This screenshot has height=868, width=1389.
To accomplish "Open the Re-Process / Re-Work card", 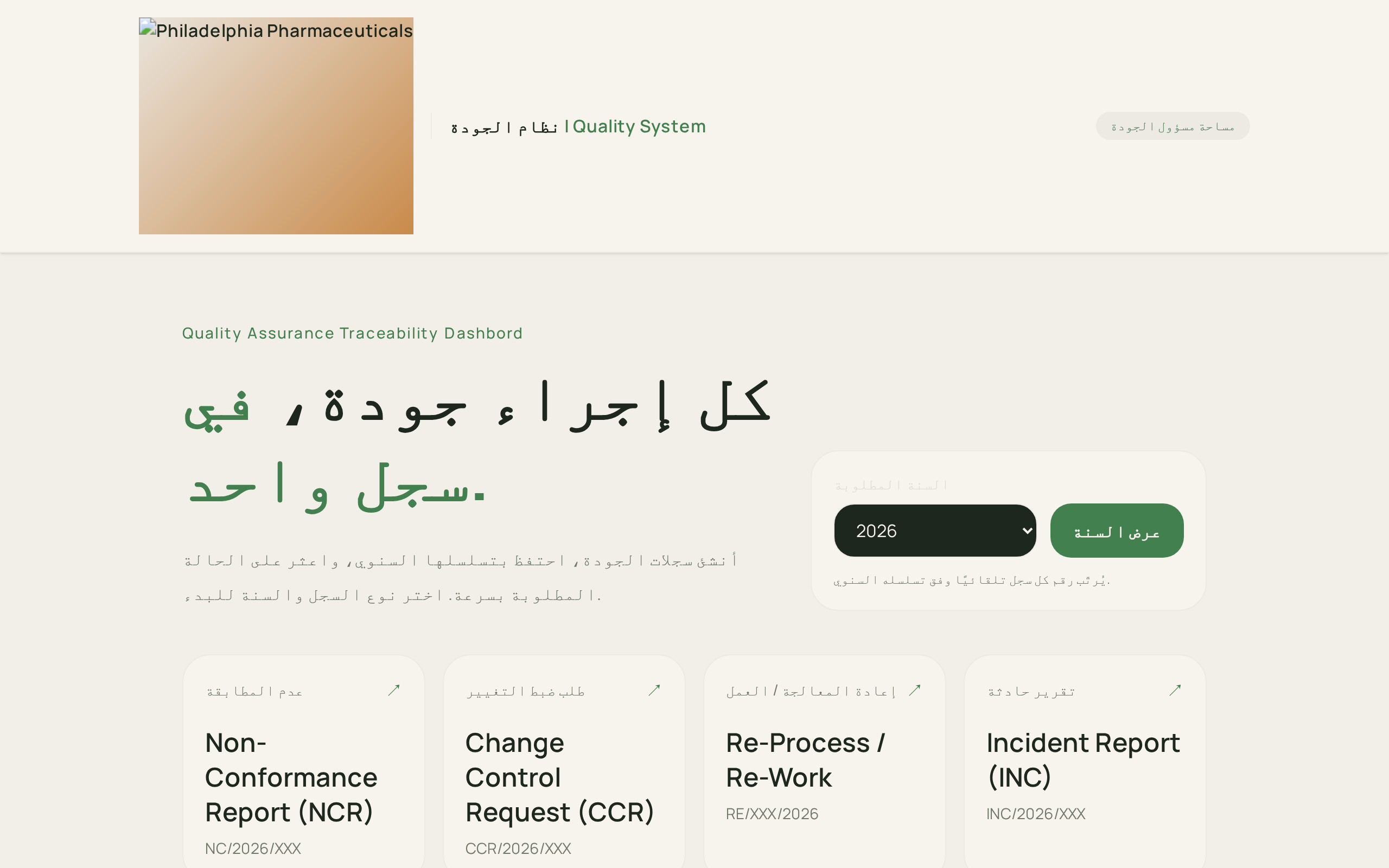I will point(825,762).
